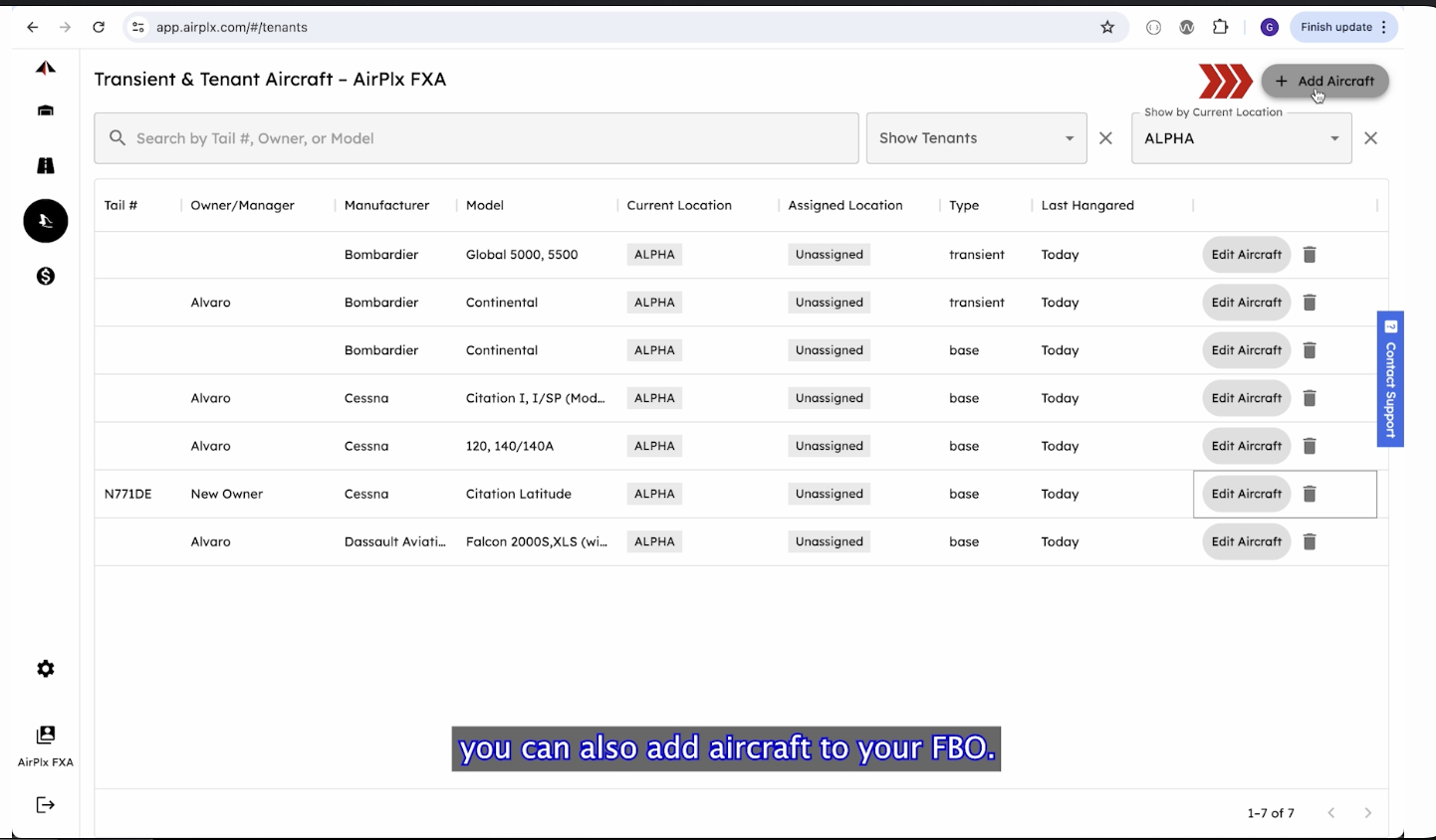Open the hangar icon in sidebar

click(46, 110)
